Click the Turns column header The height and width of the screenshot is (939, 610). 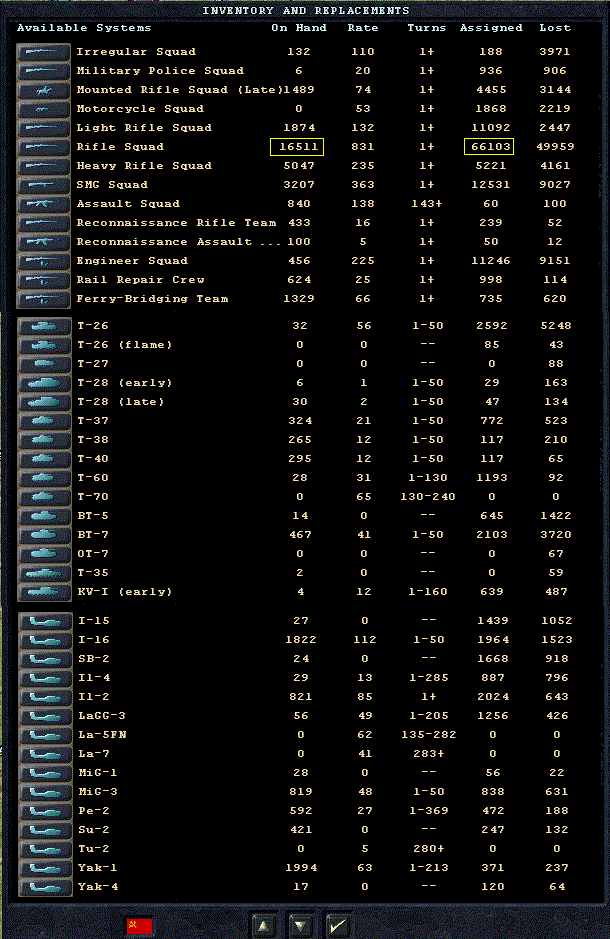[x=427, y=28]
